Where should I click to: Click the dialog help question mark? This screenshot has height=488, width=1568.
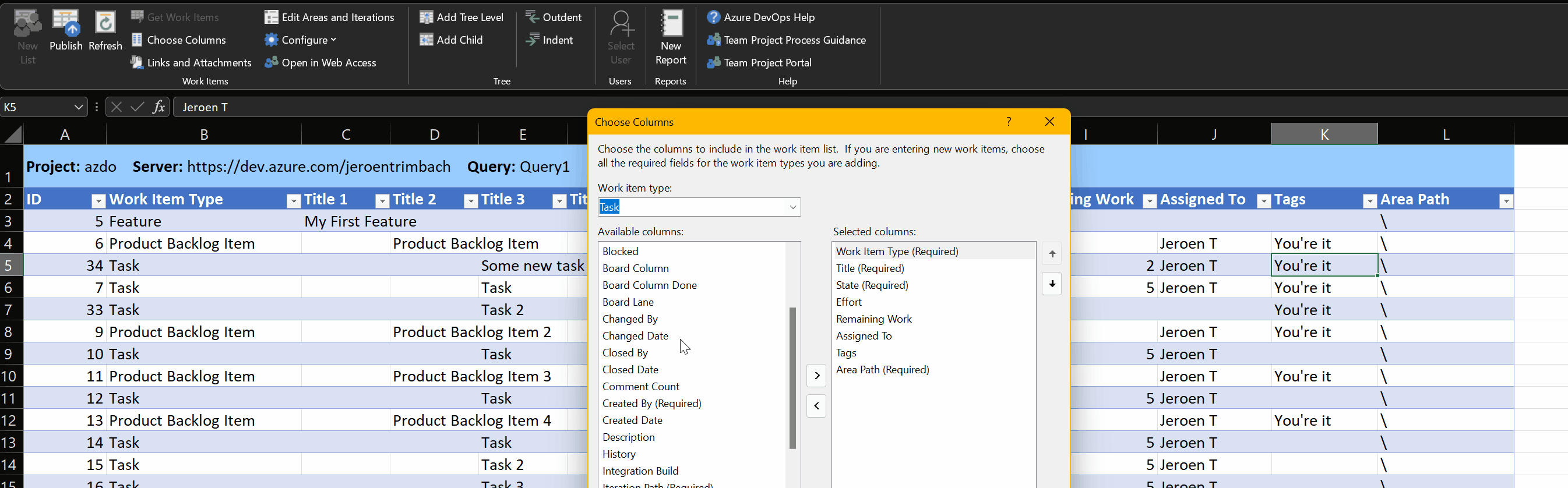pyautogui.click(x=1009, y=122)
